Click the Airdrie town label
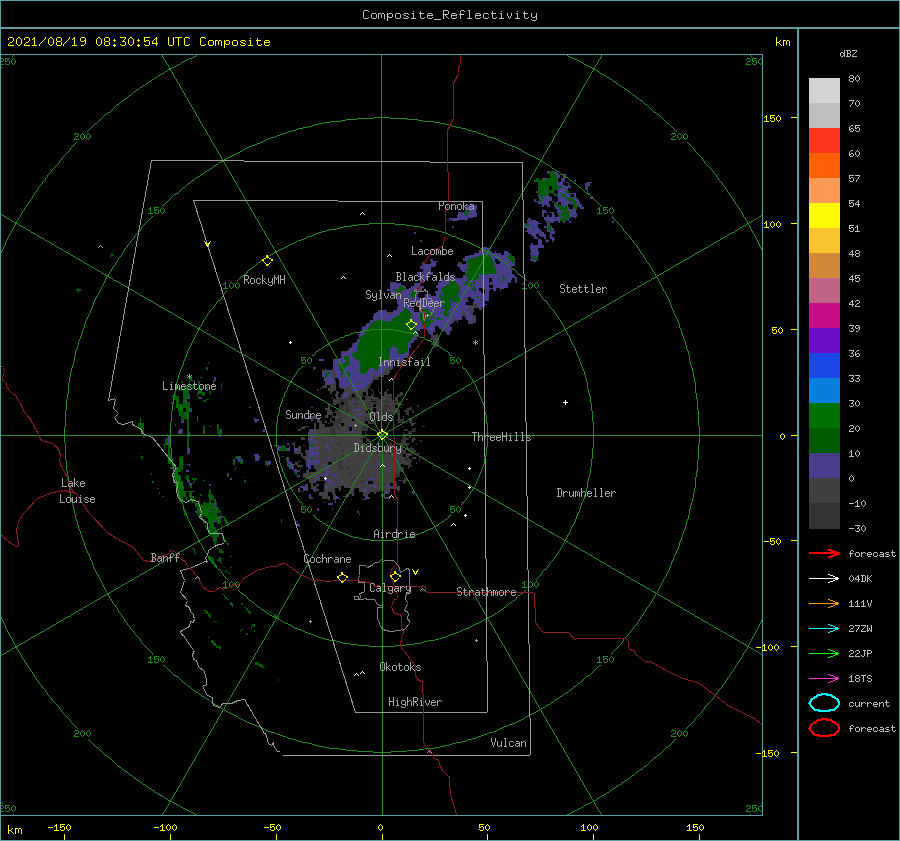900x841 pixels. pyautogui.click(x=394, y=534)
